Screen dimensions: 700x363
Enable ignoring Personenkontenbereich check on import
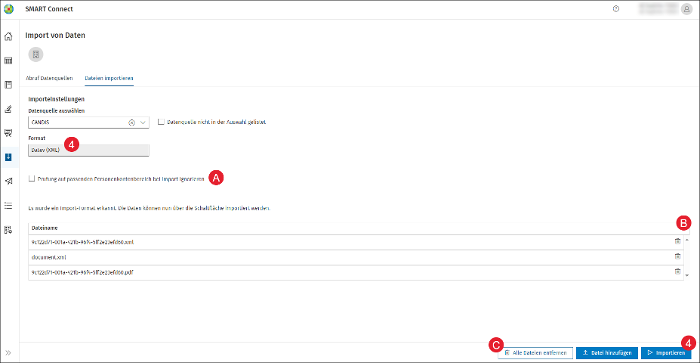click(x=32, y=179)
